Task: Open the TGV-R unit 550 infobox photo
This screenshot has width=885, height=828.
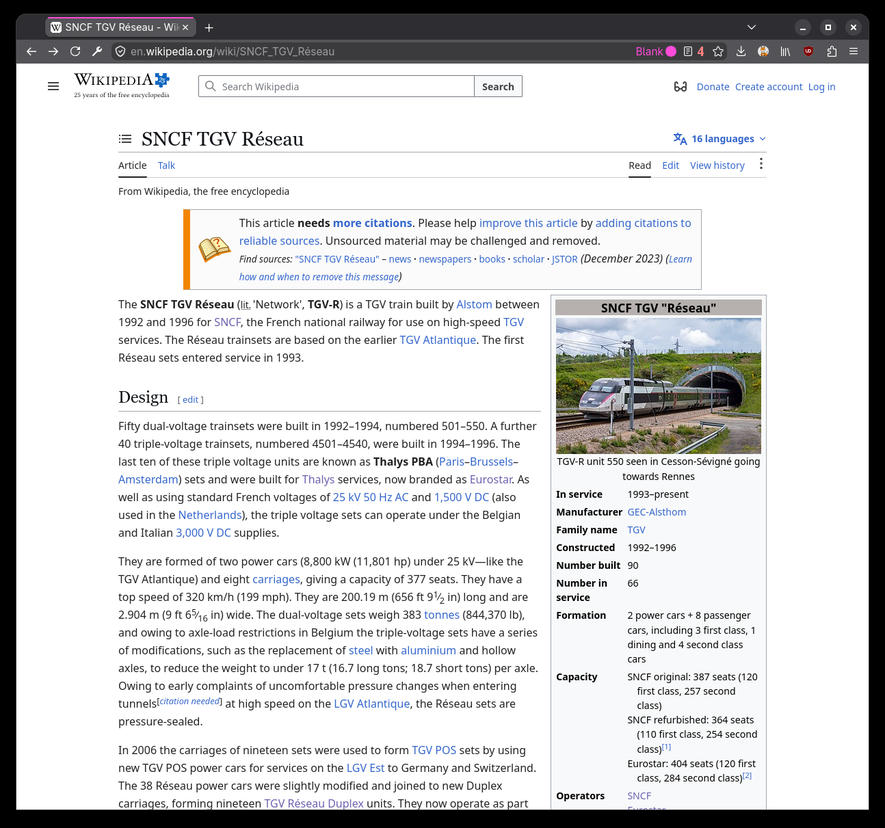Action: click(658, 385)
